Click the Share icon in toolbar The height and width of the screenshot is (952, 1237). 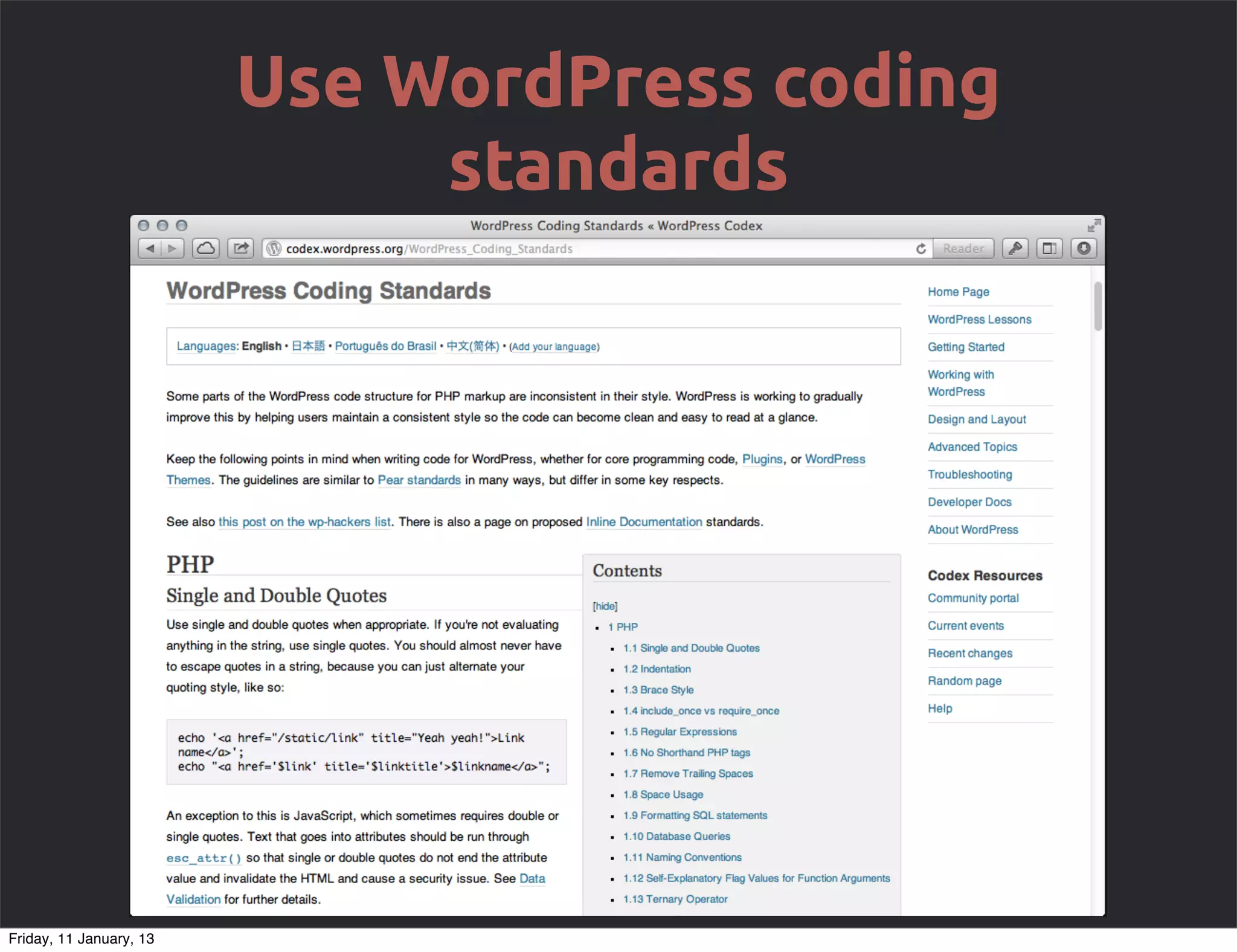pyautogui.click(x=241, y=248)
